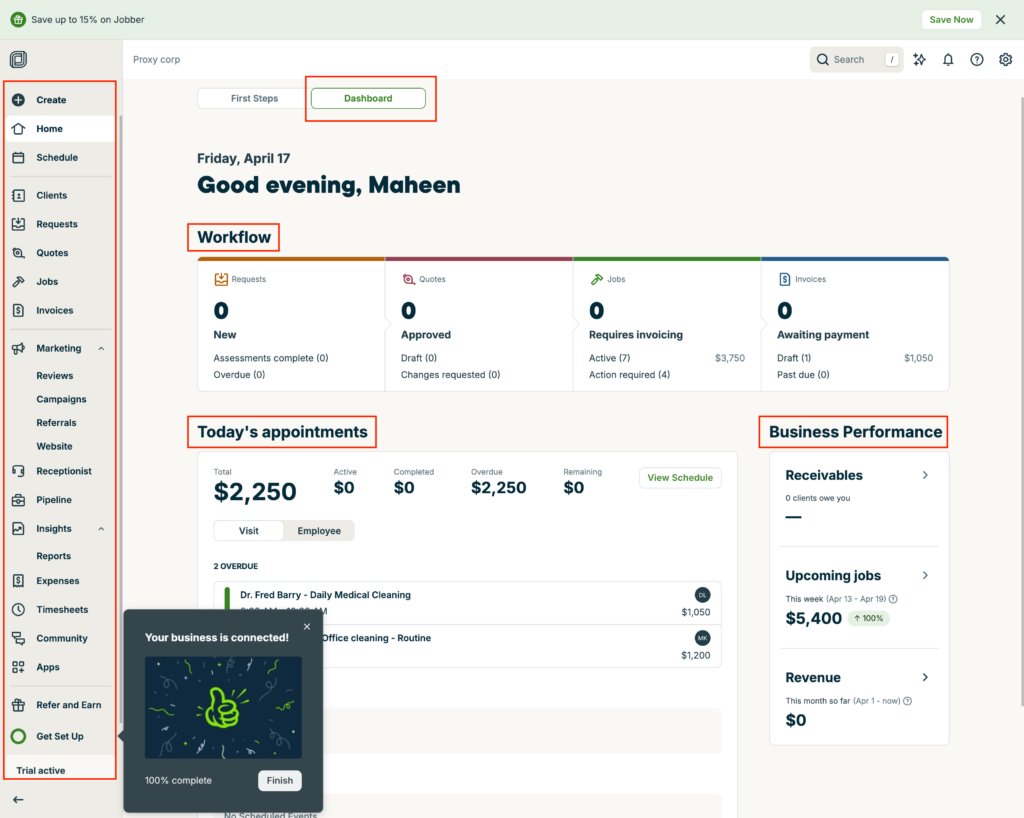Click the Timesheets clock icon
This screenshot has width=1024, height=818.
click(18, 609)
